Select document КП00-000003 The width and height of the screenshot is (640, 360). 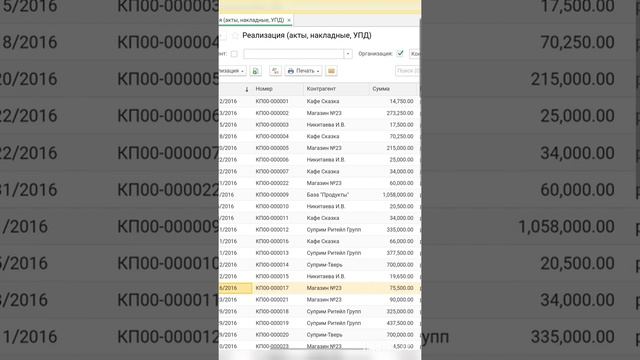coord(272,125)
